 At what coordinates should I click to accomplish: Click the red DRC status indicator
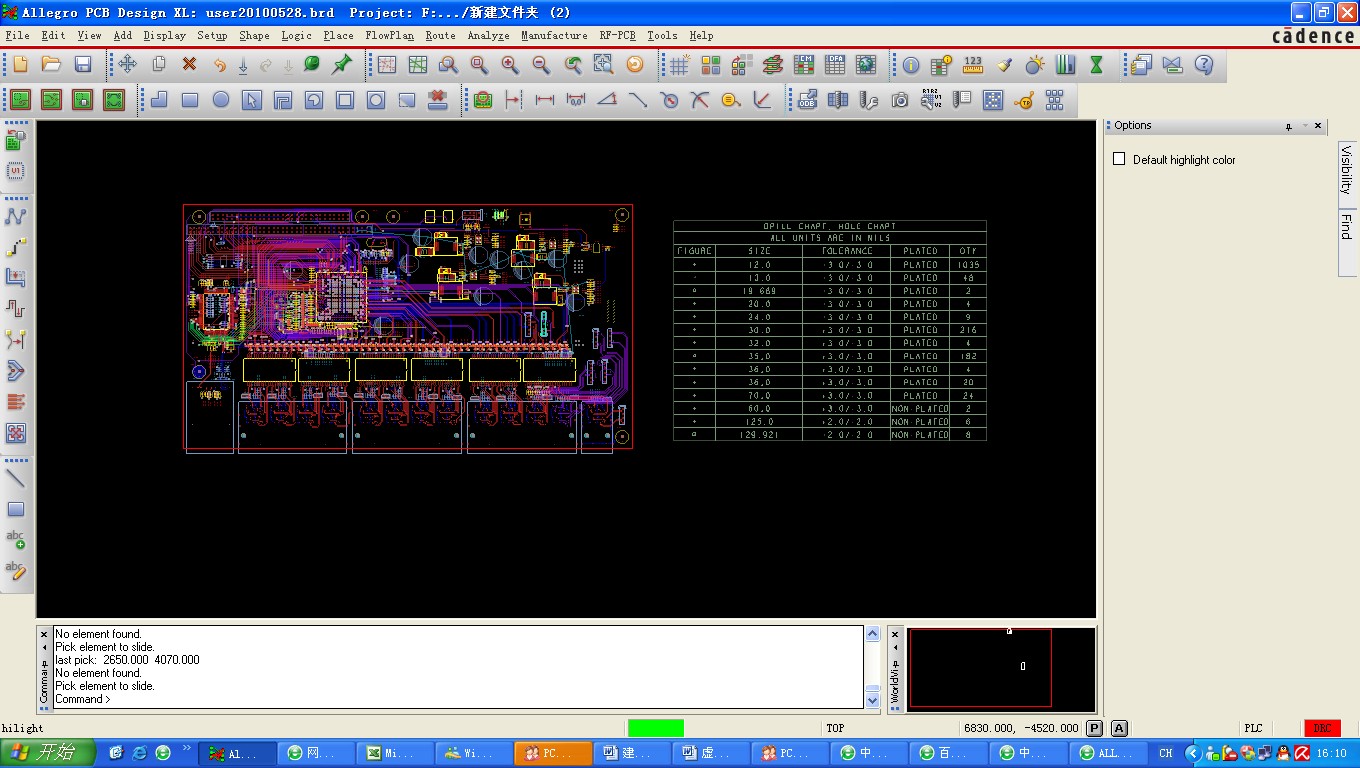1322,728
